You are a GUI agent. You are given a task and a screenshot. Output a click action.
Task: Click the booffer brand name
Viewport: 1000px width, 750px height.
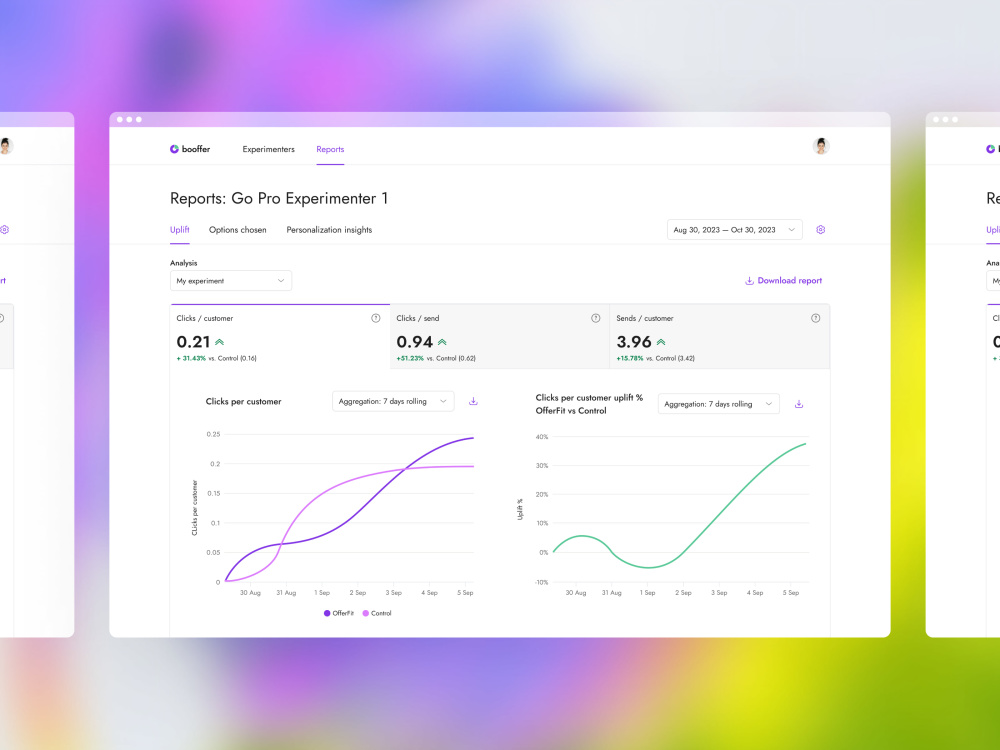click(x=196, y=149)
